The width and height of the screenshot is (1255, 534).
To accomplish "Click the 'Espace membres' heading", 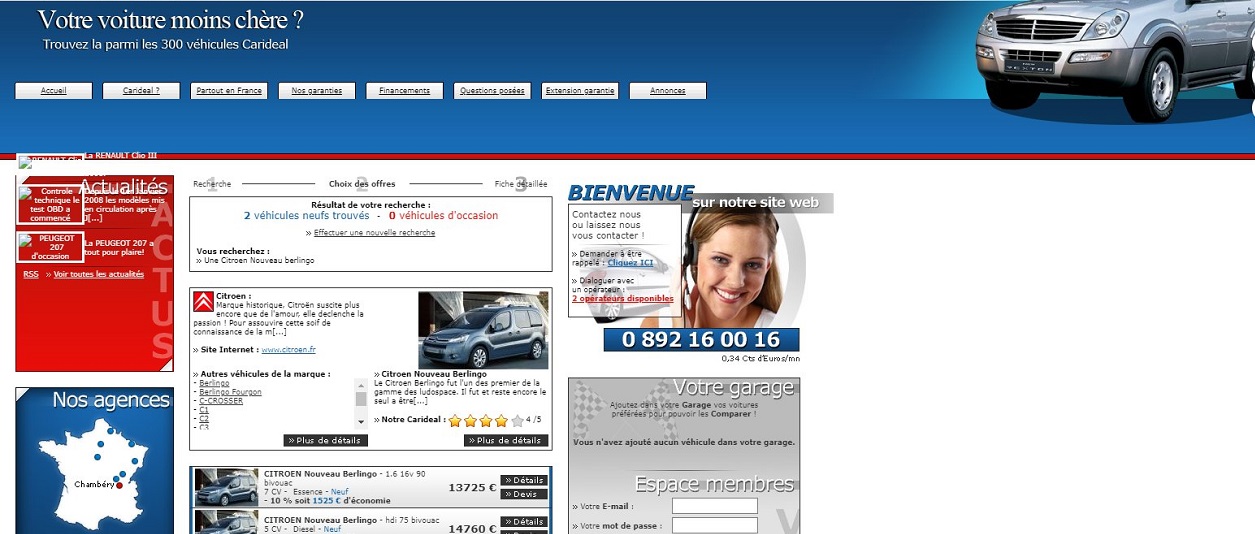I will coord(714,485).
